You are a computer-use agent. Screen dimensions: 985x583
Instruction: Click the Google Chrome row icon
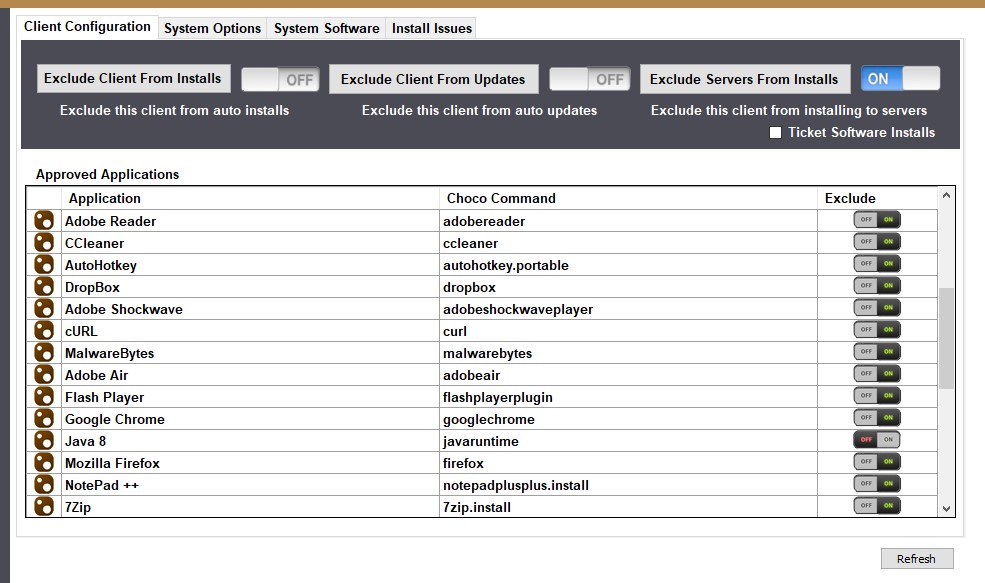pos(44,418)
